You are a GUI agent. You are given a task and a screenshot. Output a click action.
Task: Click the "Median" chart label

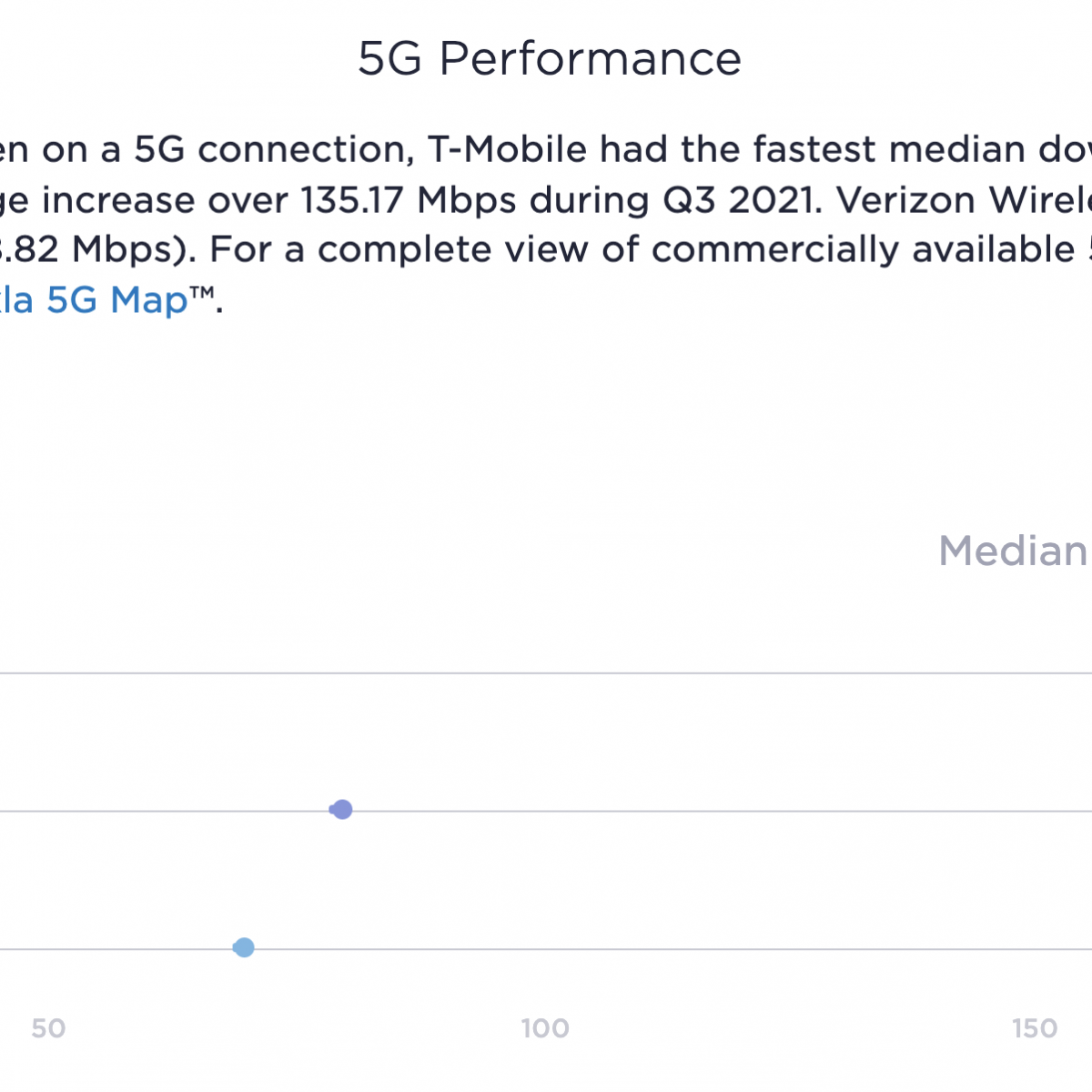click(x=1013, y=551)
